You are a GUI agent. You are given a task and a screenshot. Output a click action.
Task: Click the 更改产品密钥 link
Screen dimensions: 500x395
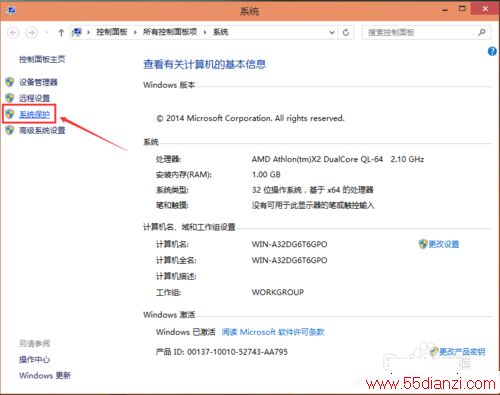coord(462,352)
